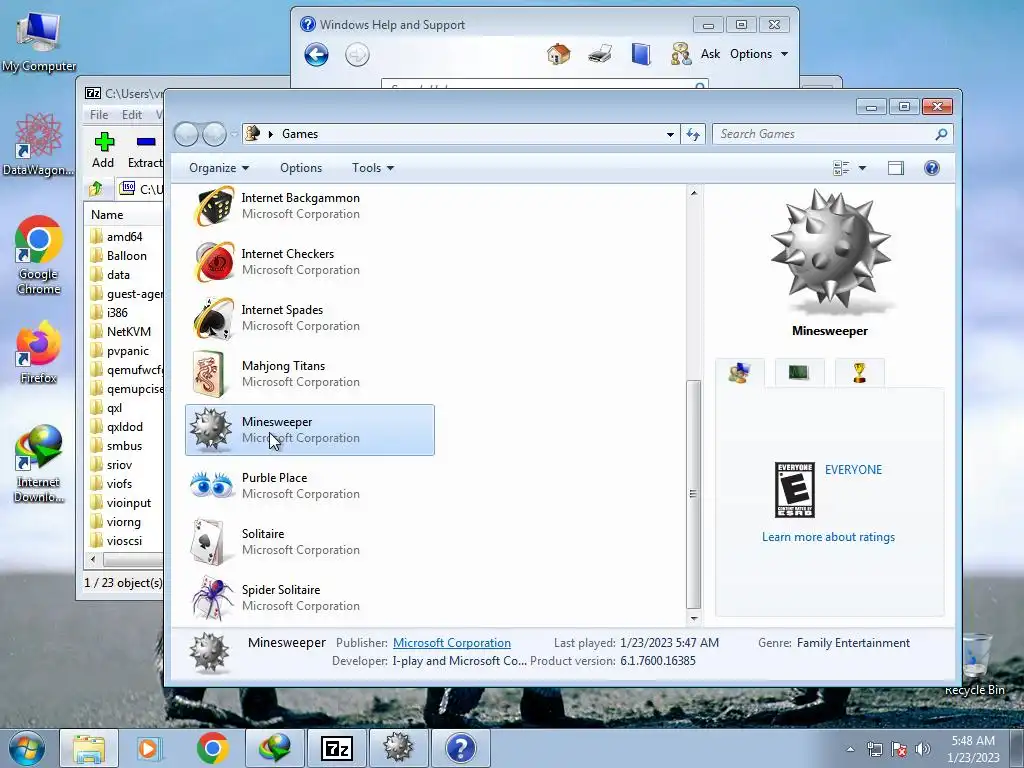
Task: Open My Computer desktop icon
Action: tap(39, 40)
